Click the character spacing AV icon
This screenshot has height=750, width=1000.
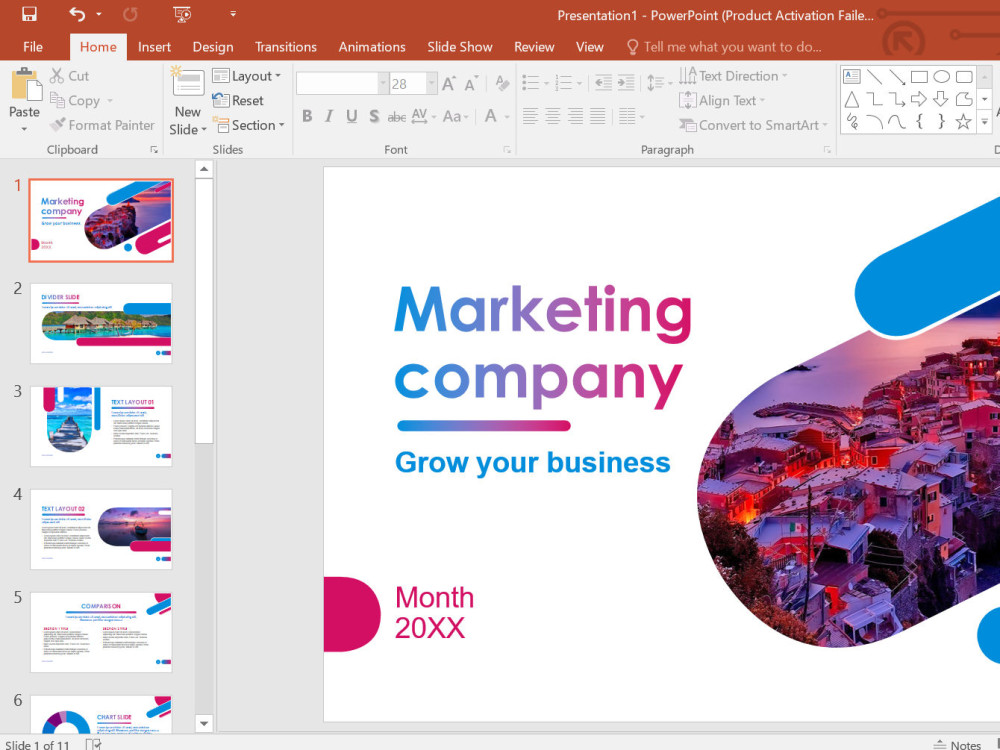pyautogui.click(x=420, y=116)
